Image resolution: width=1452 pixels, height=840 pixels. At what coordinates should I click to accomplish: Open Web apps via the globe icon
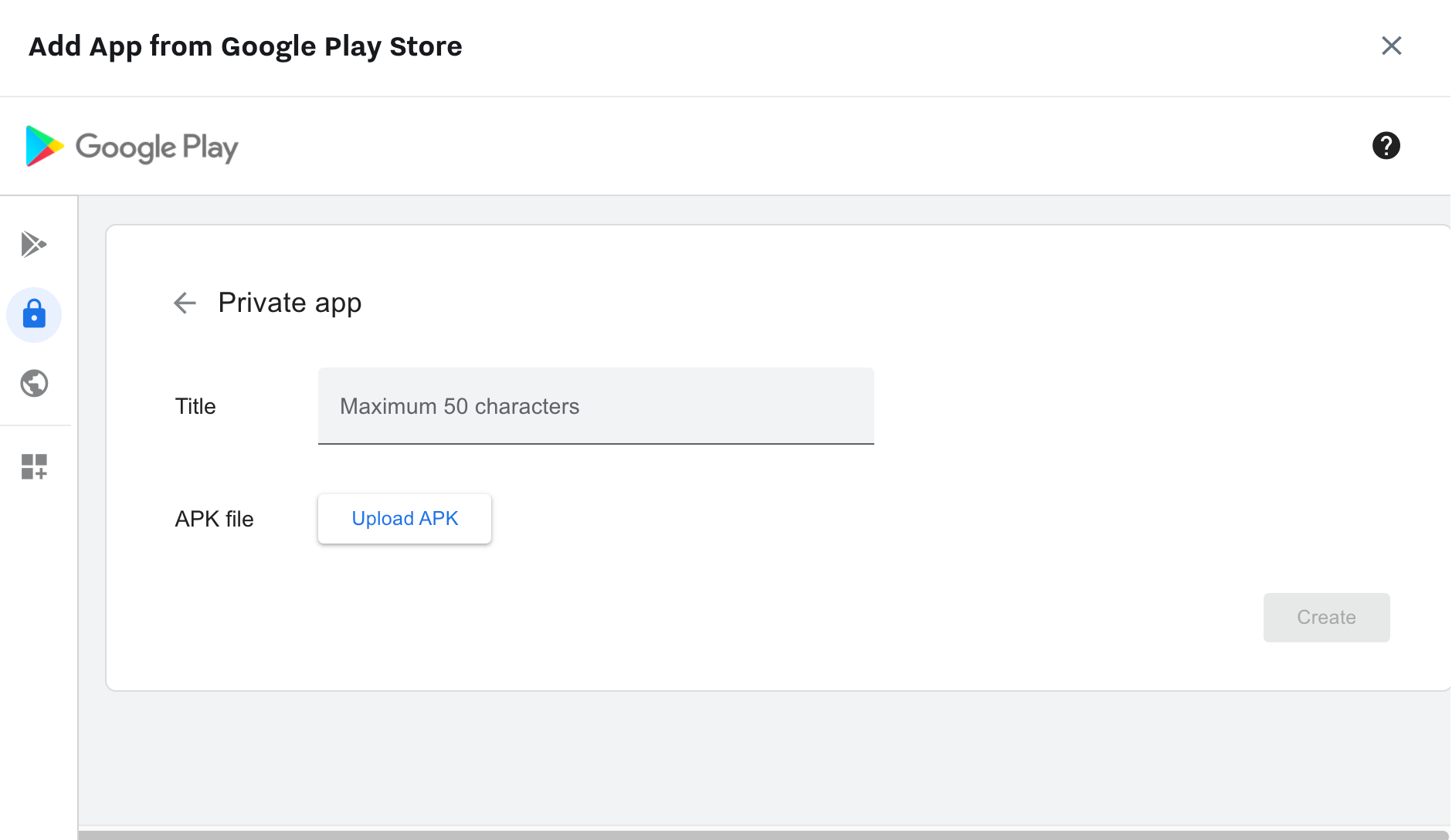coord(34,383)
